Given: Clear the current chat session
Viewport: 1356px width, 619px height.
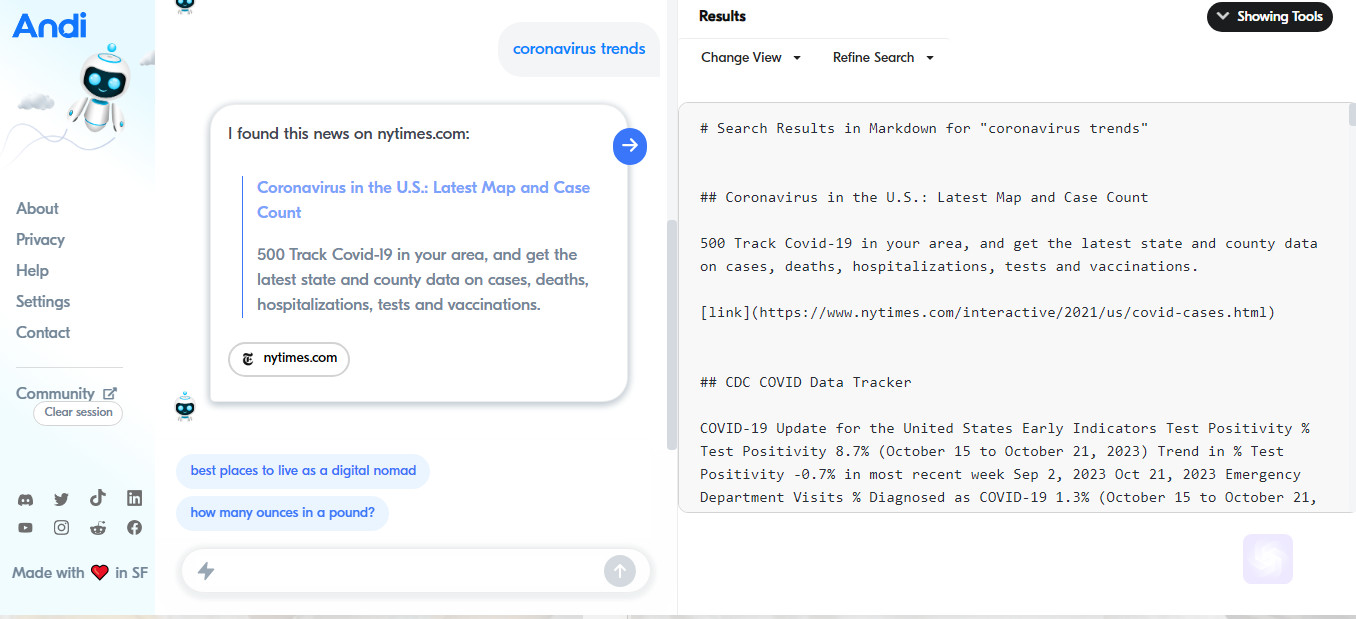Looking at the screenshot, I should 78,412.
